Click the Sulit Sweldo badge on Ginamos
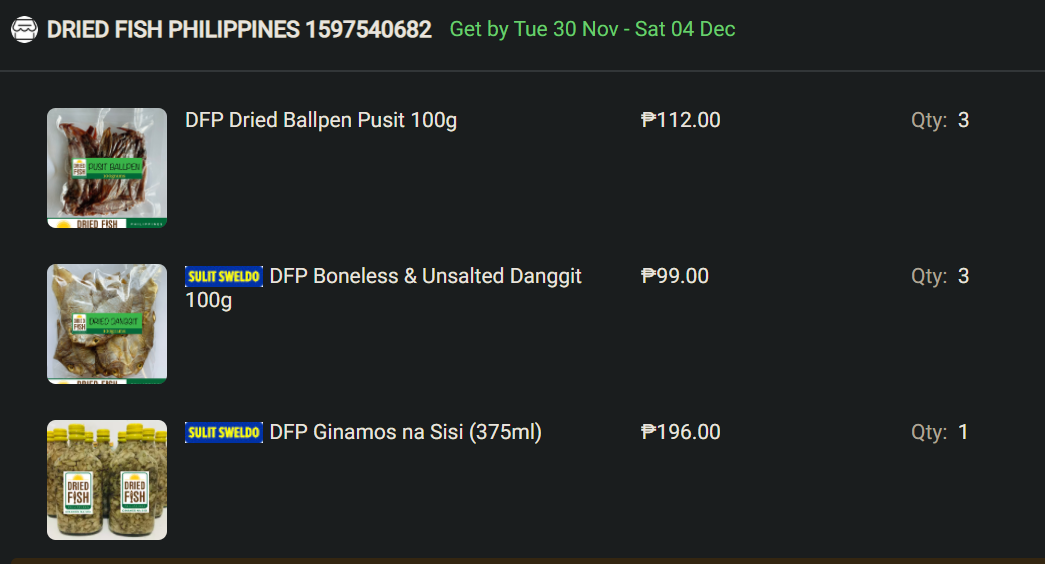The image size is (1045, 564). click(x=224, y=433)
